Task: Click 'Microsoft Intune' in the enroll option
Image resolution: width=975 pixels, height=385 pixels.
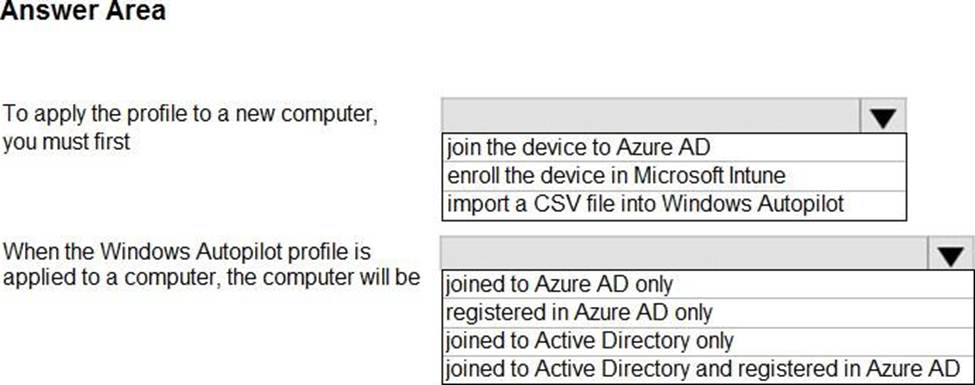Action: click(x=709, y=176)
